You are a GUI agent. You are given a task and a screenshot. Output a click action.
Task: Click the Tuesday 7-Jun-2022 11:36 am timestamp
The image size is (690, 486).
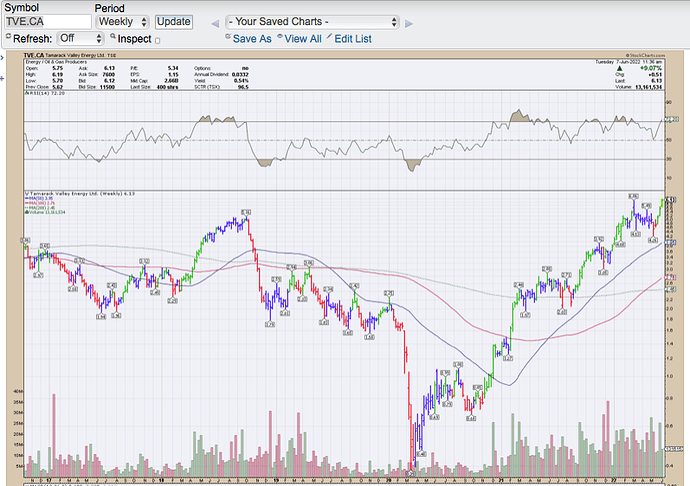628,62
